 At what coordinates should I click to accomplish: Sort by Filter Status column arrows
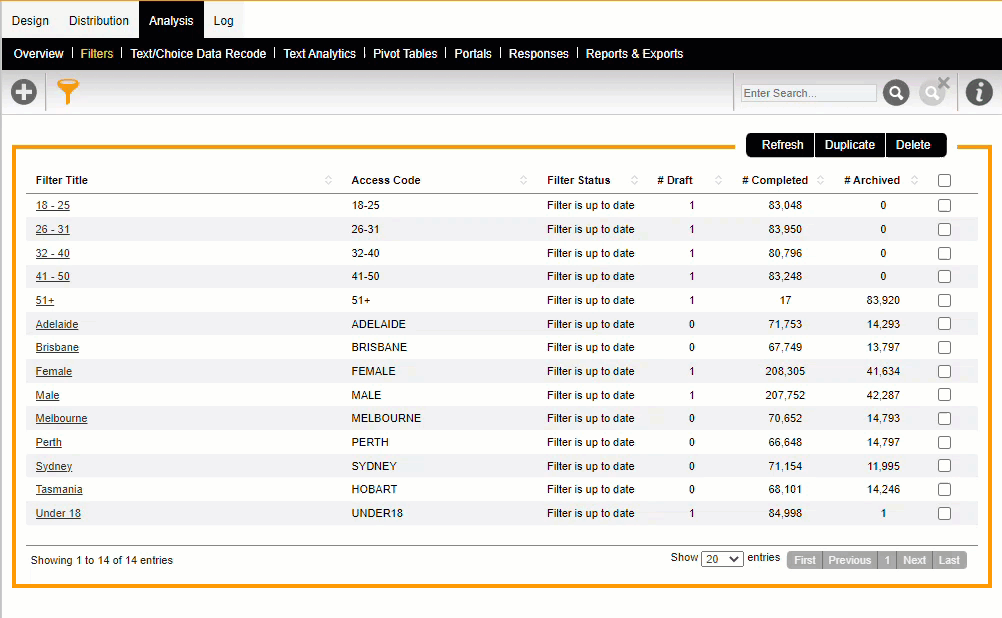tap(634, 181)
